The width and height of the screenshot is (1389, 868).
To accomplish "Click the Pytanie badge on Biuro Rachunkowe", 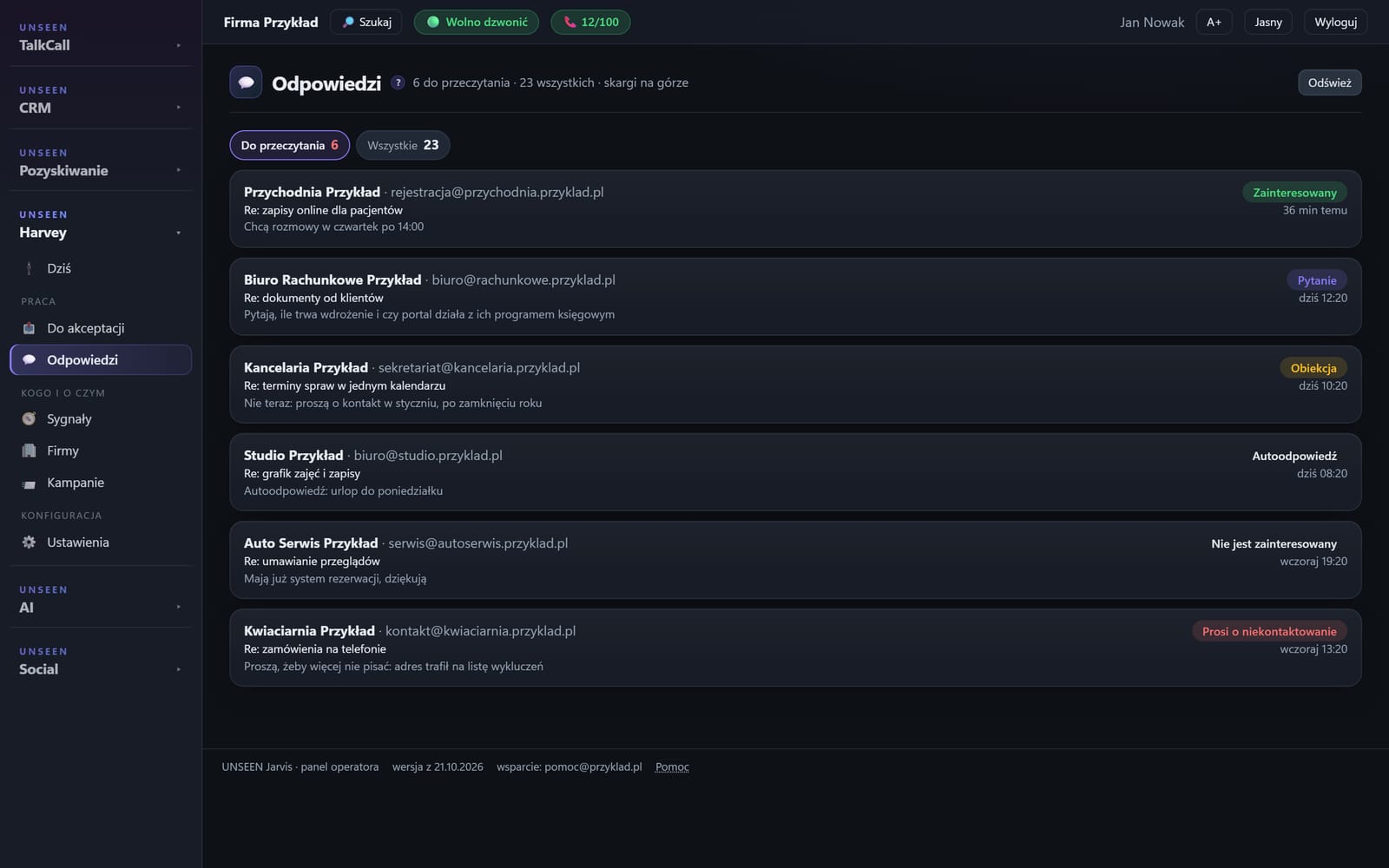I will 1317,280.
